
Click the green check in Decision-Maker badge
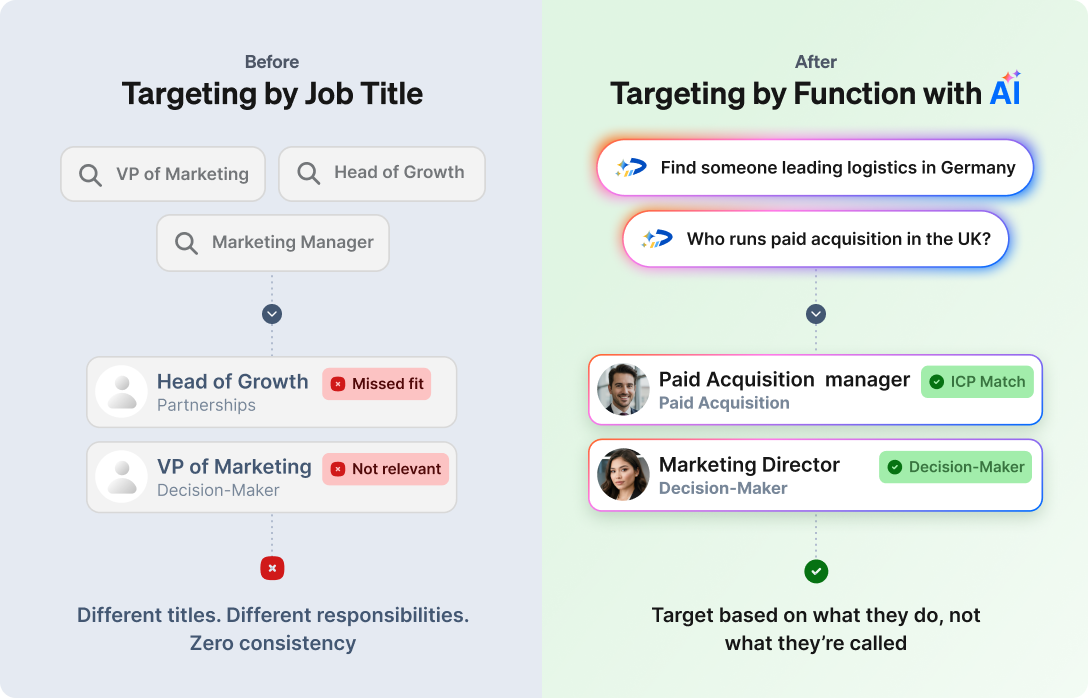(x=895, y=467)
